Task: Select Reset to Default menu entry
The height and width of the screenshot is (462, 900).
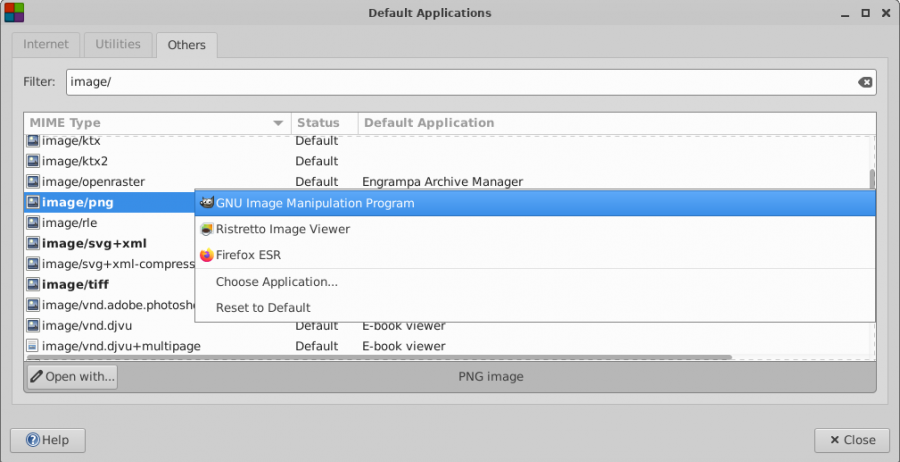Action: tap(535, 308)
